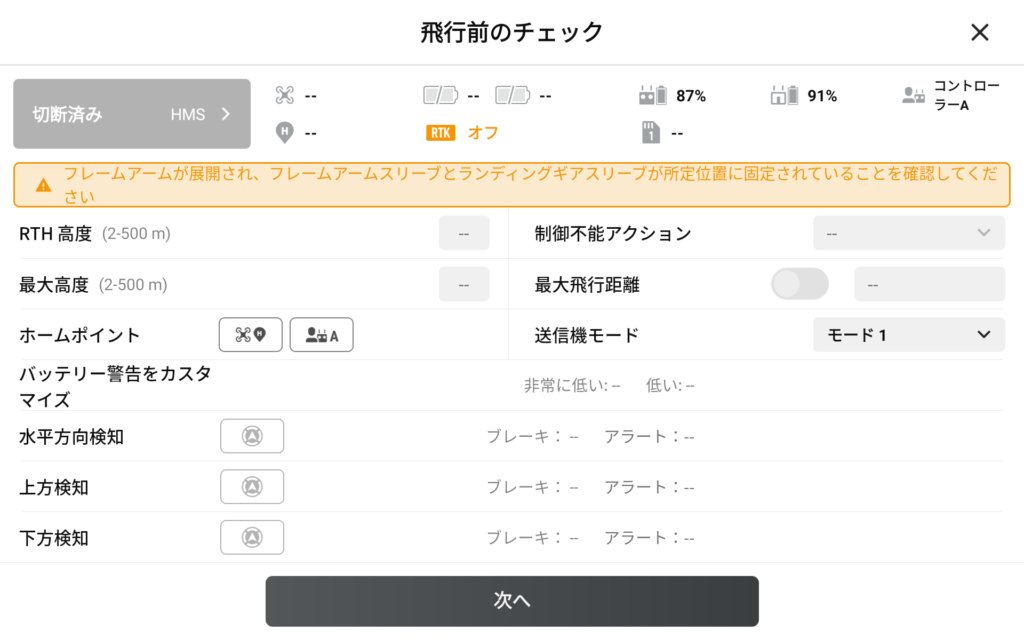Image resolution: width=1024 pixels, height=640 pixels.
Task: Click the aircraft flight battery icon
Action: pyautogui.click(x=441, y=96)
